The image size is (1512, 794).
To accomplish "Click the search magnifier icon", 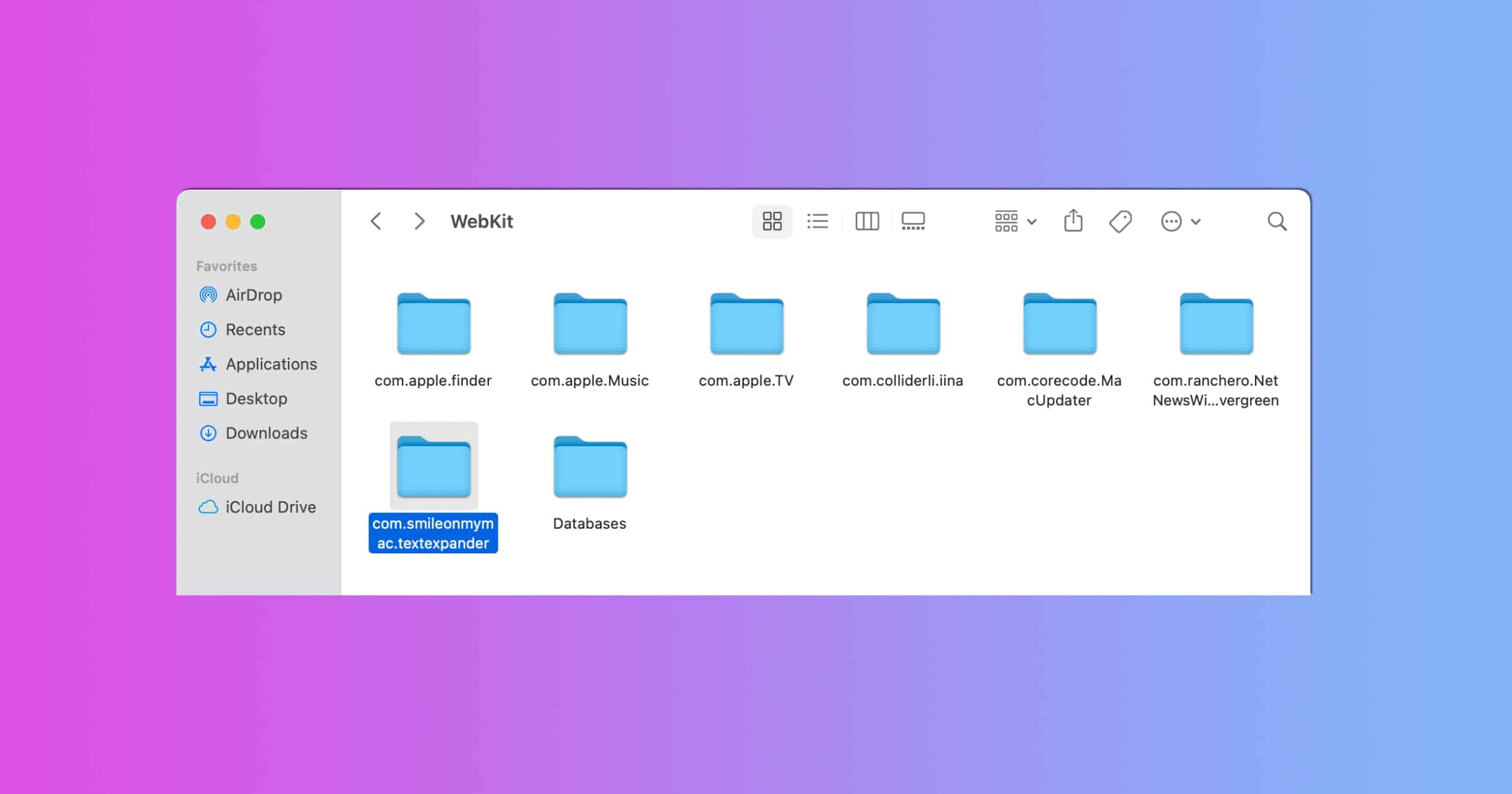I will coord(1277,221).
